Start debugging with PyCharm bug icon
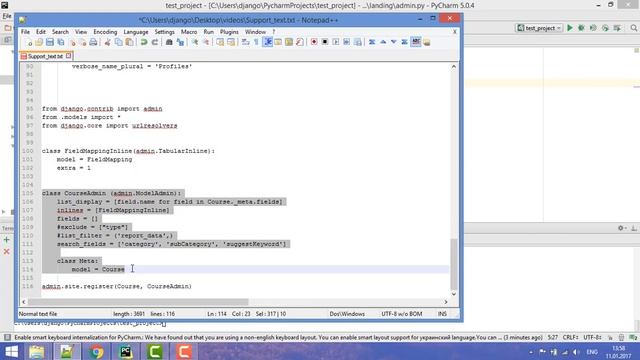 [x=581, y=28]
